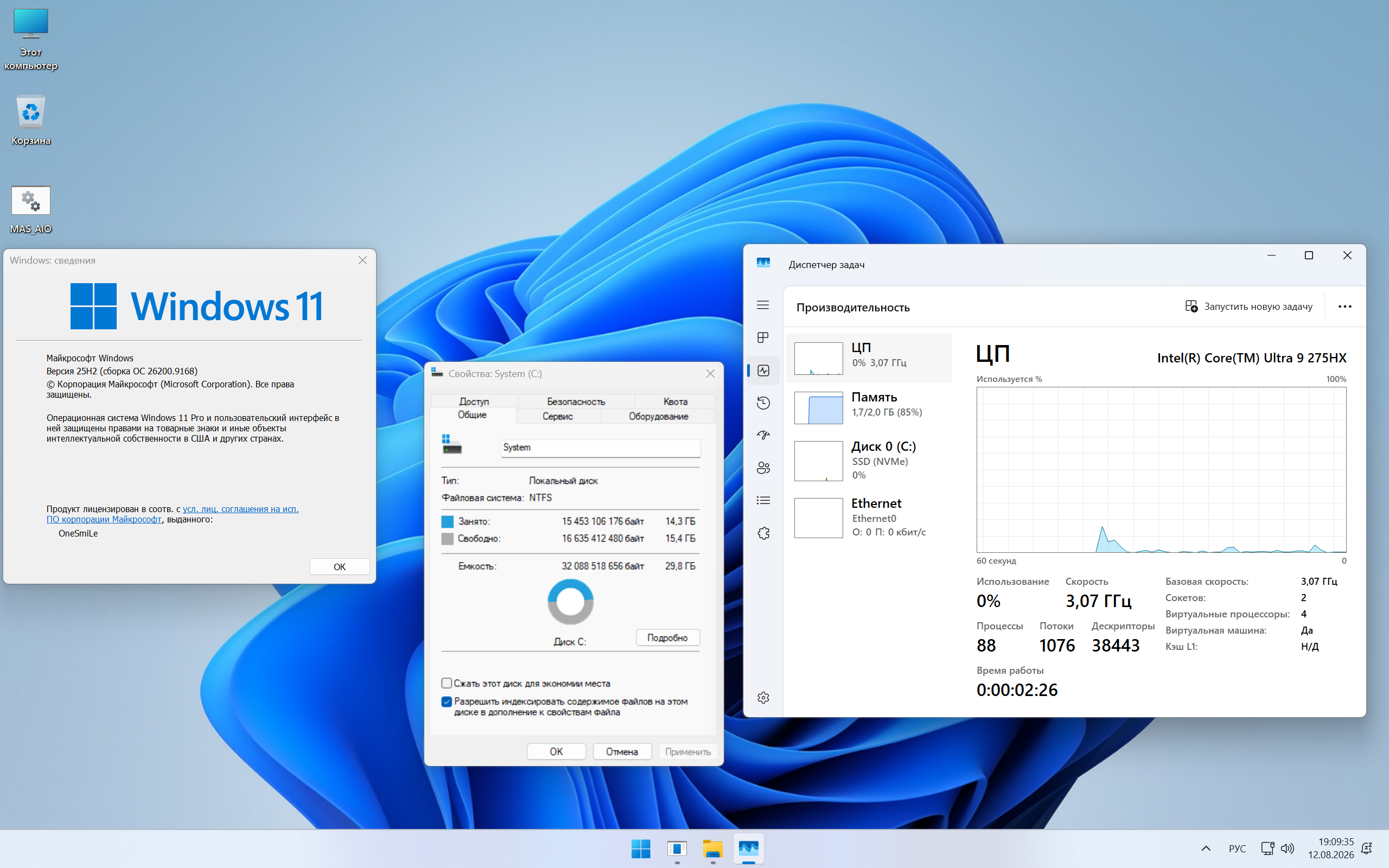
Task: Select the Память performance graph thumbnail
Action: pyautogui.click(x=818, y=407)
